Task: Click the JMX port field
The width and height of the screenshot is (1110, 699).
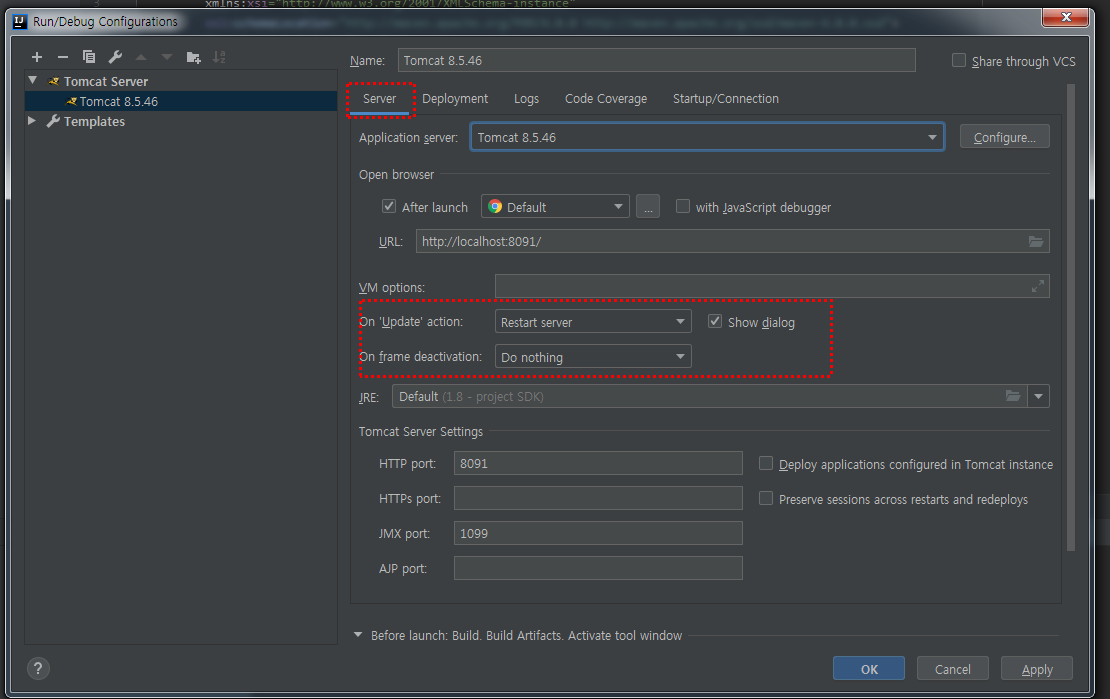Action: pos(598,533)
